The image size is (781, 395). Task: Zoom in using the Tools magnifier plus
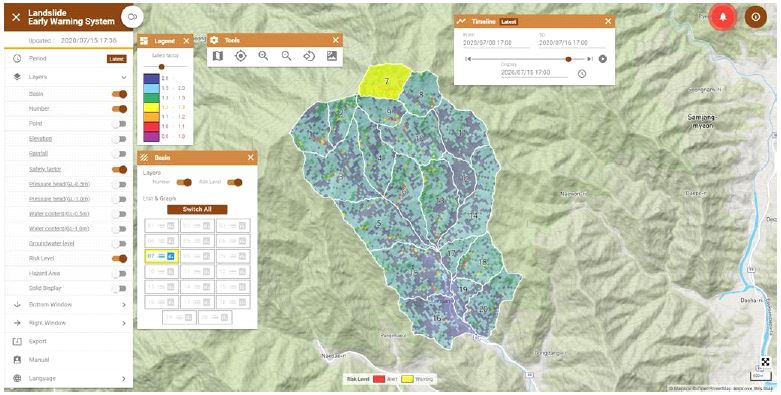(x=263, y=56)
